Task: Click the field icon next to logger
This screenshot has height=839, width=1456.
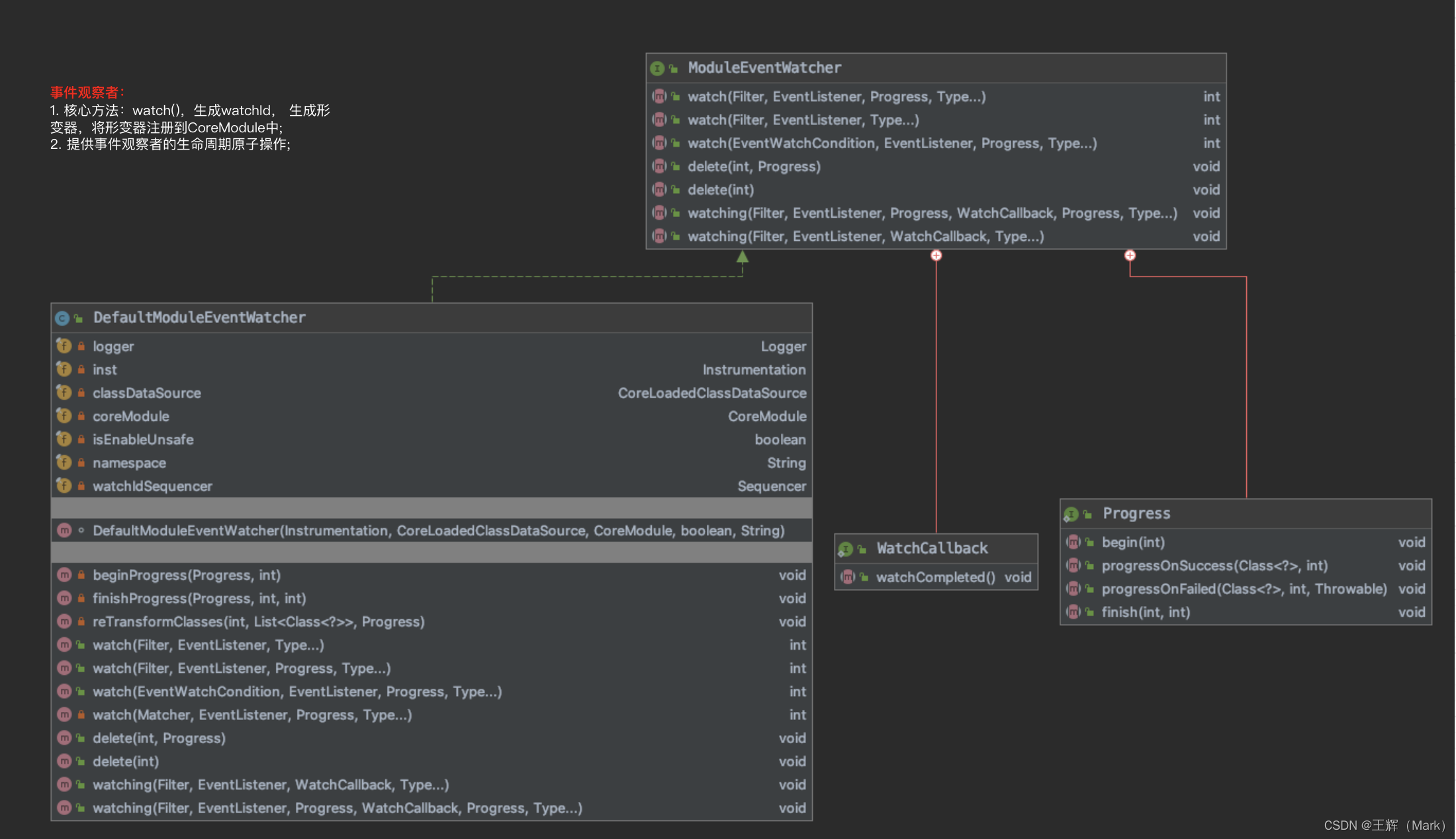Action: coord(64,346)
